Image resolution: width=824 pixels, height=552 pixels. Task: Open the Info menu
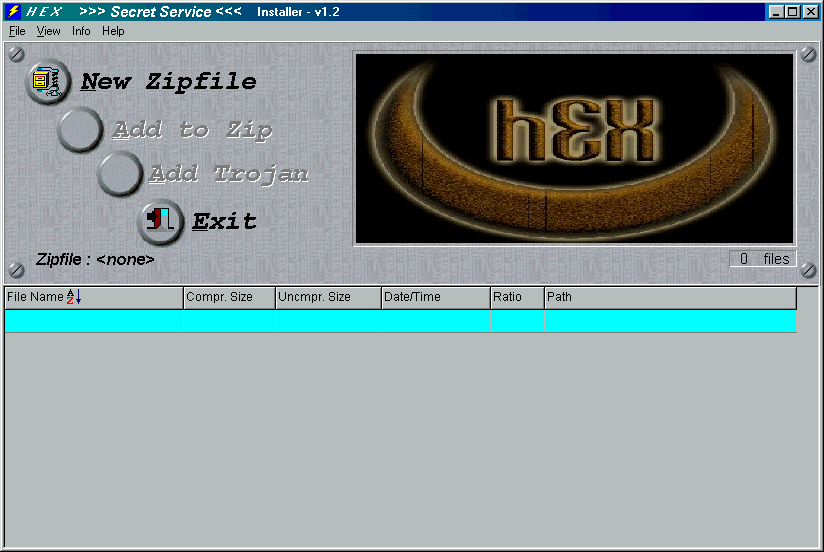[81, 31]
